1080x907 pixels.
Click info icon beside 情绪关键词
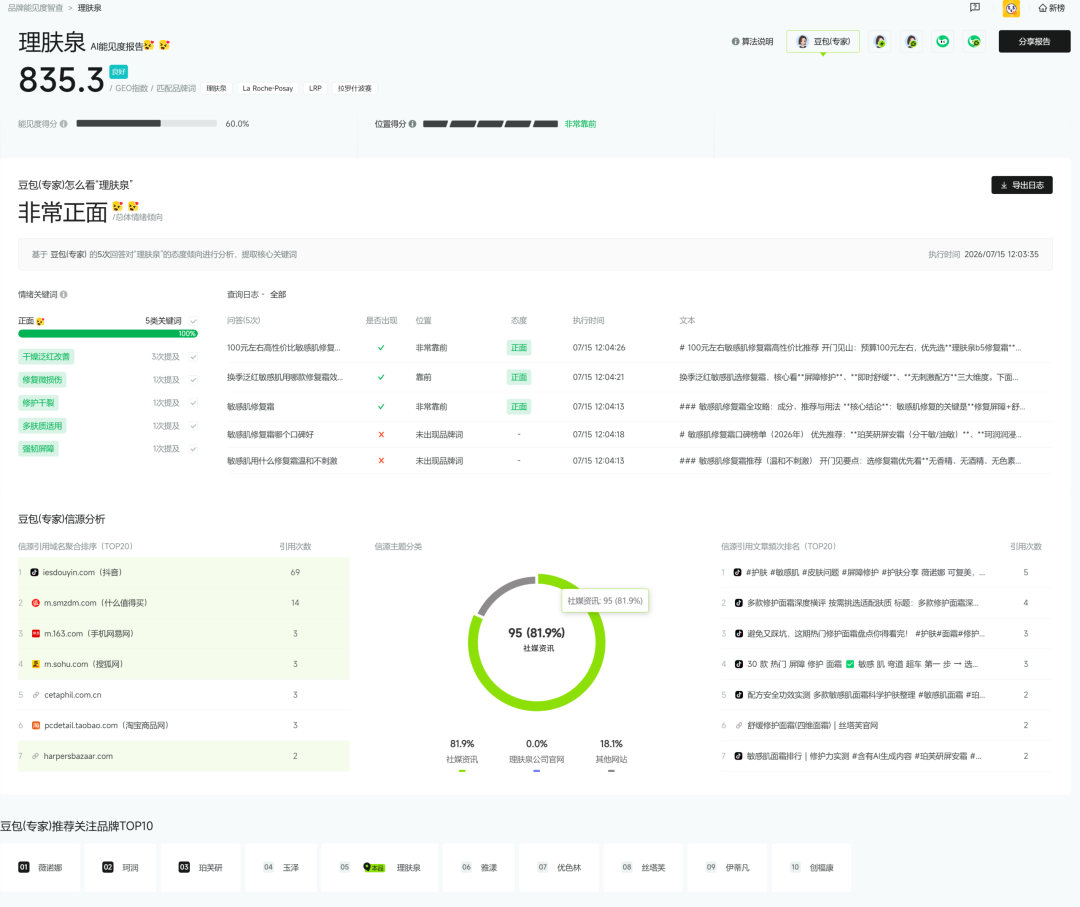coord(63,294)
